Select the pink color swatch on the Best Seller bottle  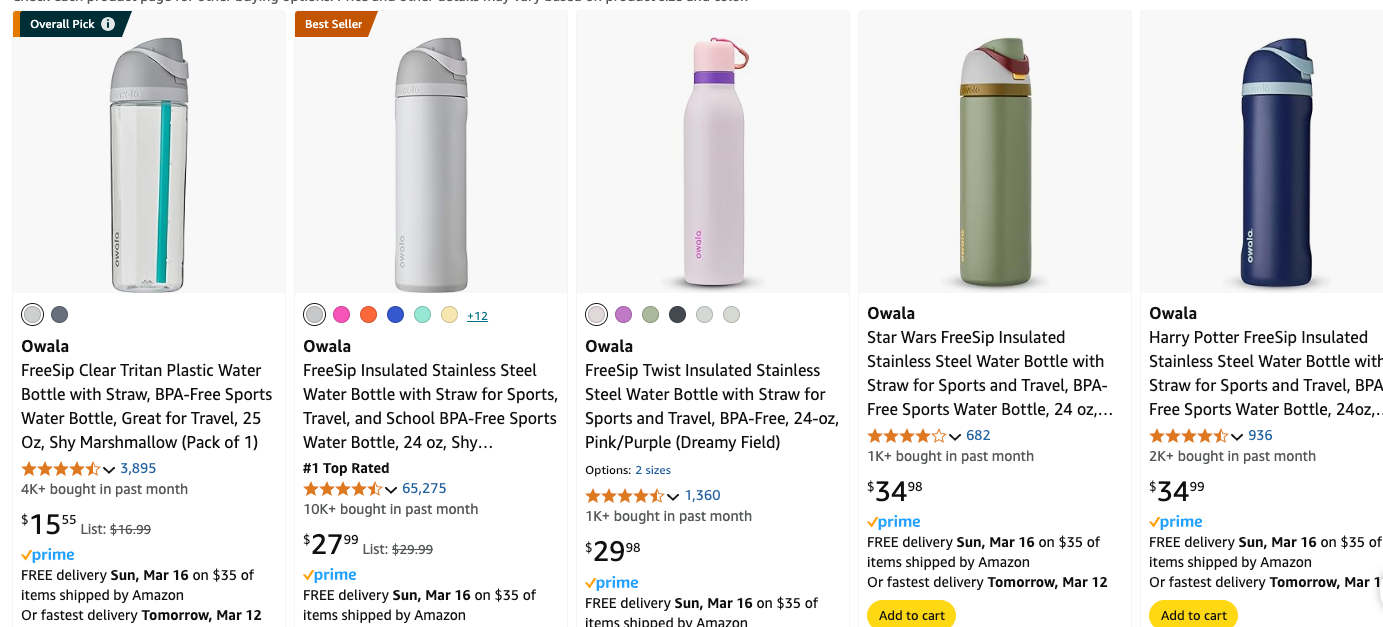tap(341, 314)
